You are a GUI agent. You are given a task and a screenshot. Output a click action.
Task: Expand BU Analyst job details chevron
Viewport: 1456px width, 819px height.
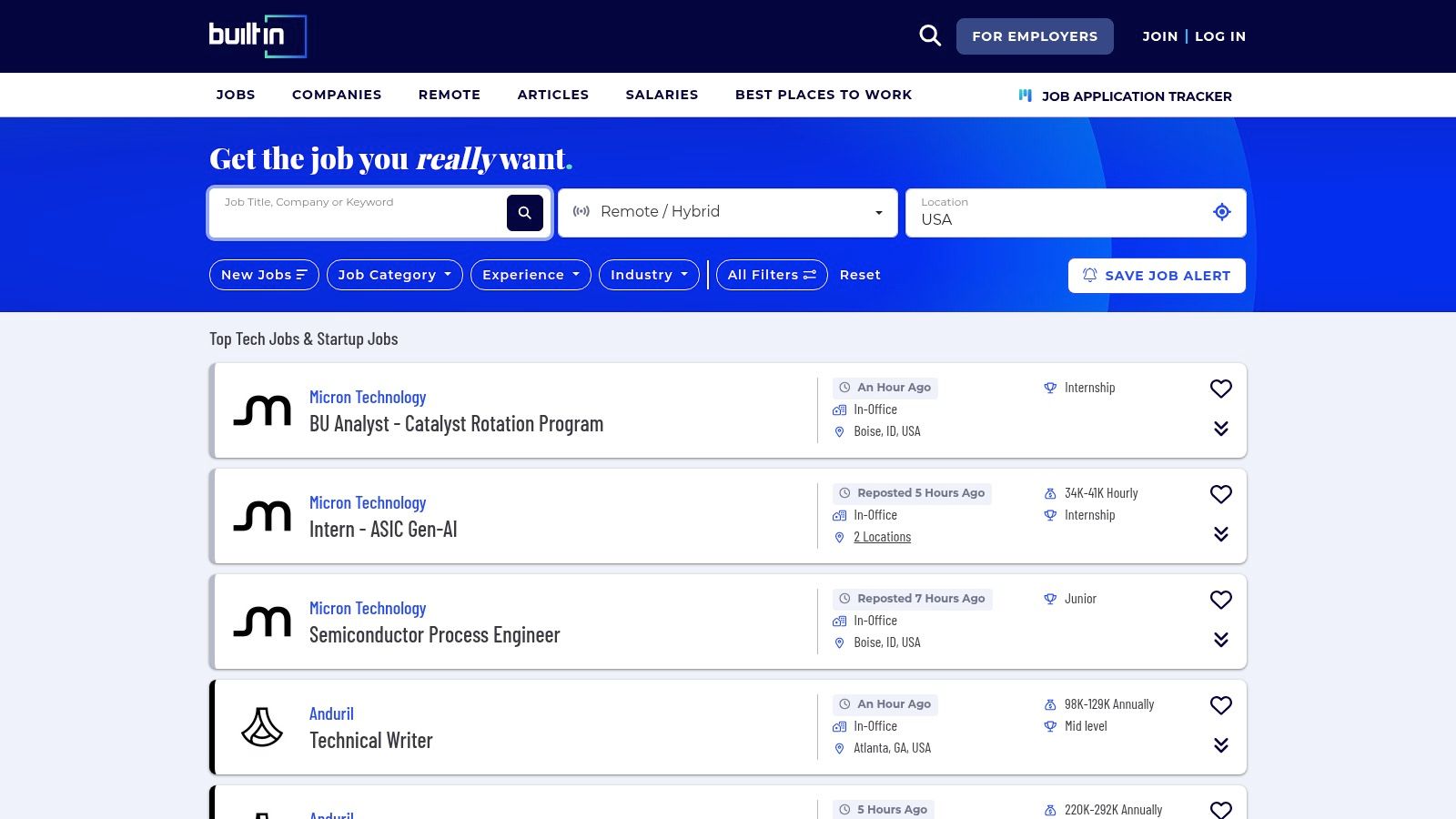click(x=1221, y=429)
